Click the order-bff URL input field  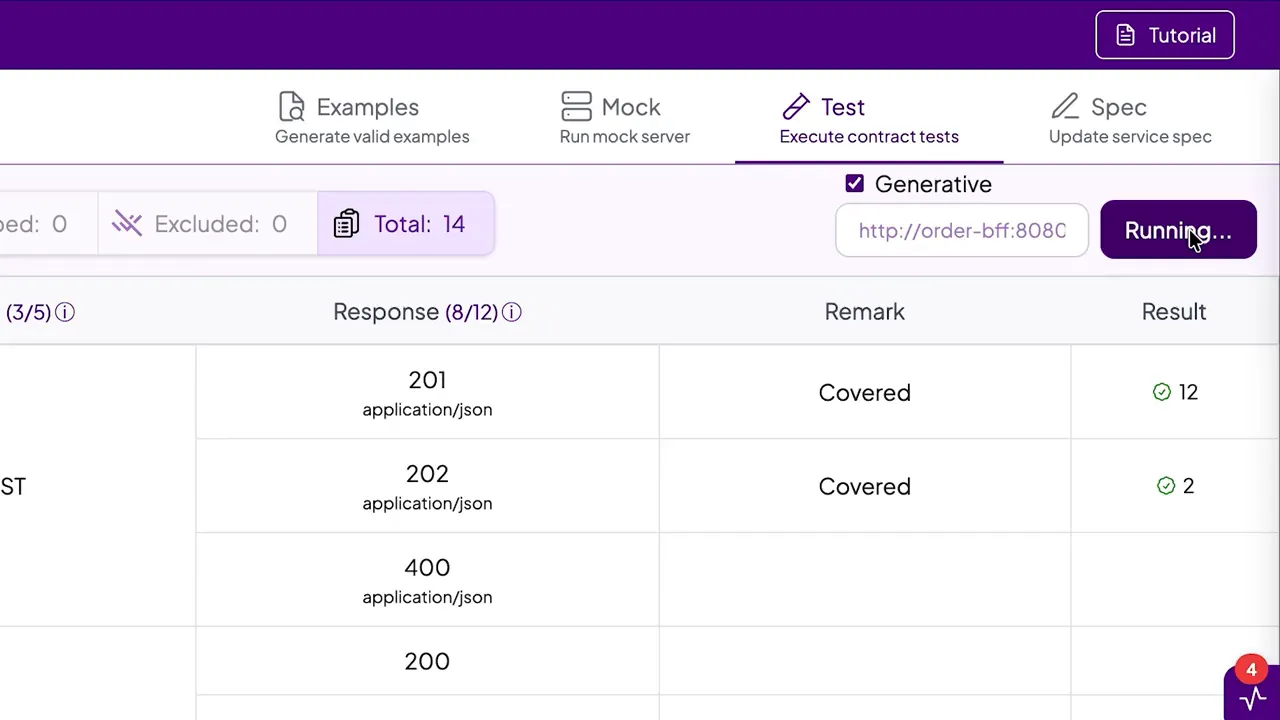(x=962, y=230)
